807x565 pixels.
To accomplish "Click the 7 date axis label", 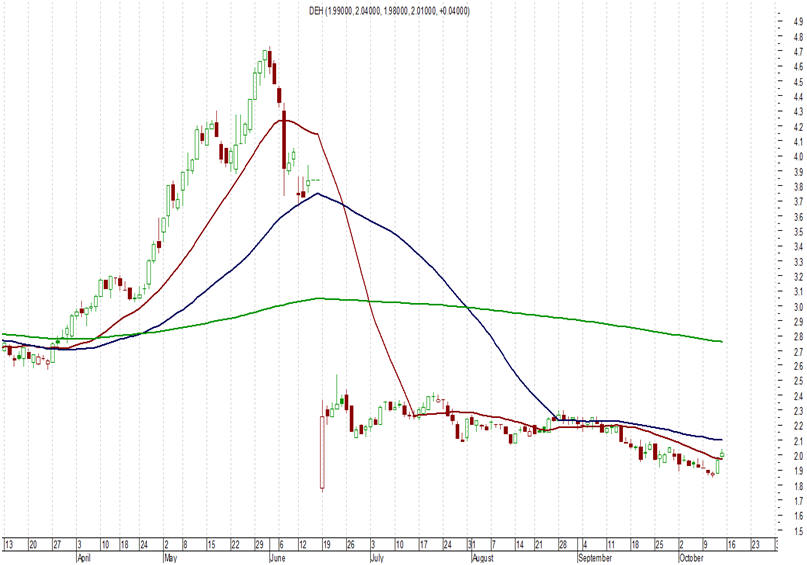I will click(493, 544).
